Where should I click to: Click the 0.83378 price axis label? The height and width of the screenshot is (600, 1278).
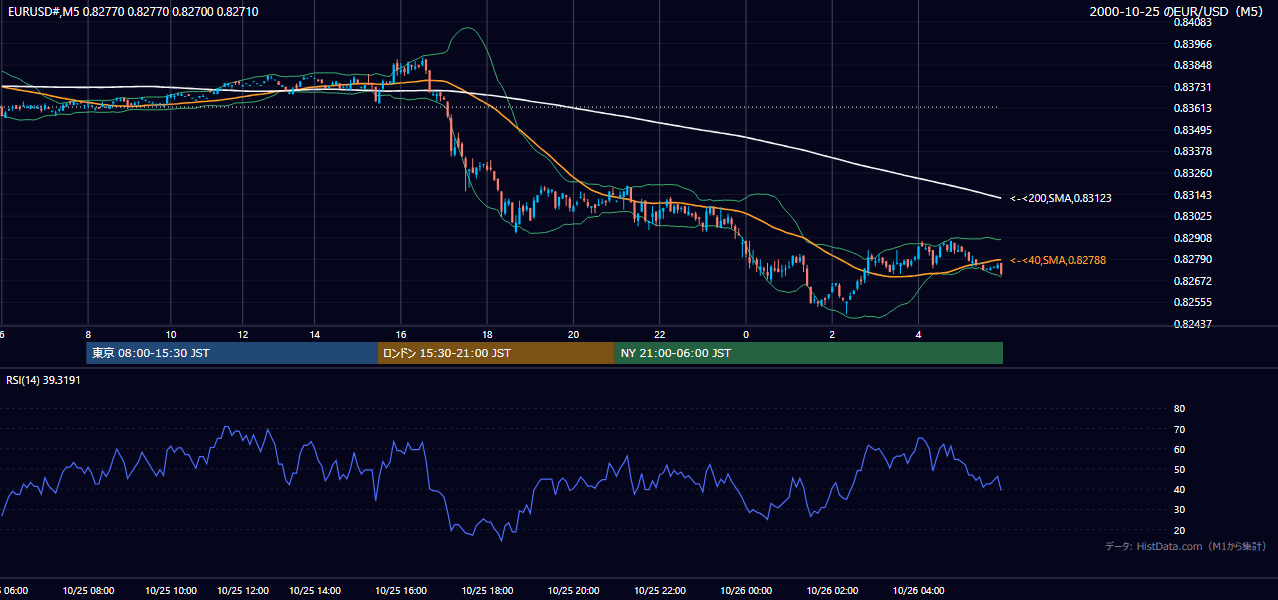point(1192,152)
